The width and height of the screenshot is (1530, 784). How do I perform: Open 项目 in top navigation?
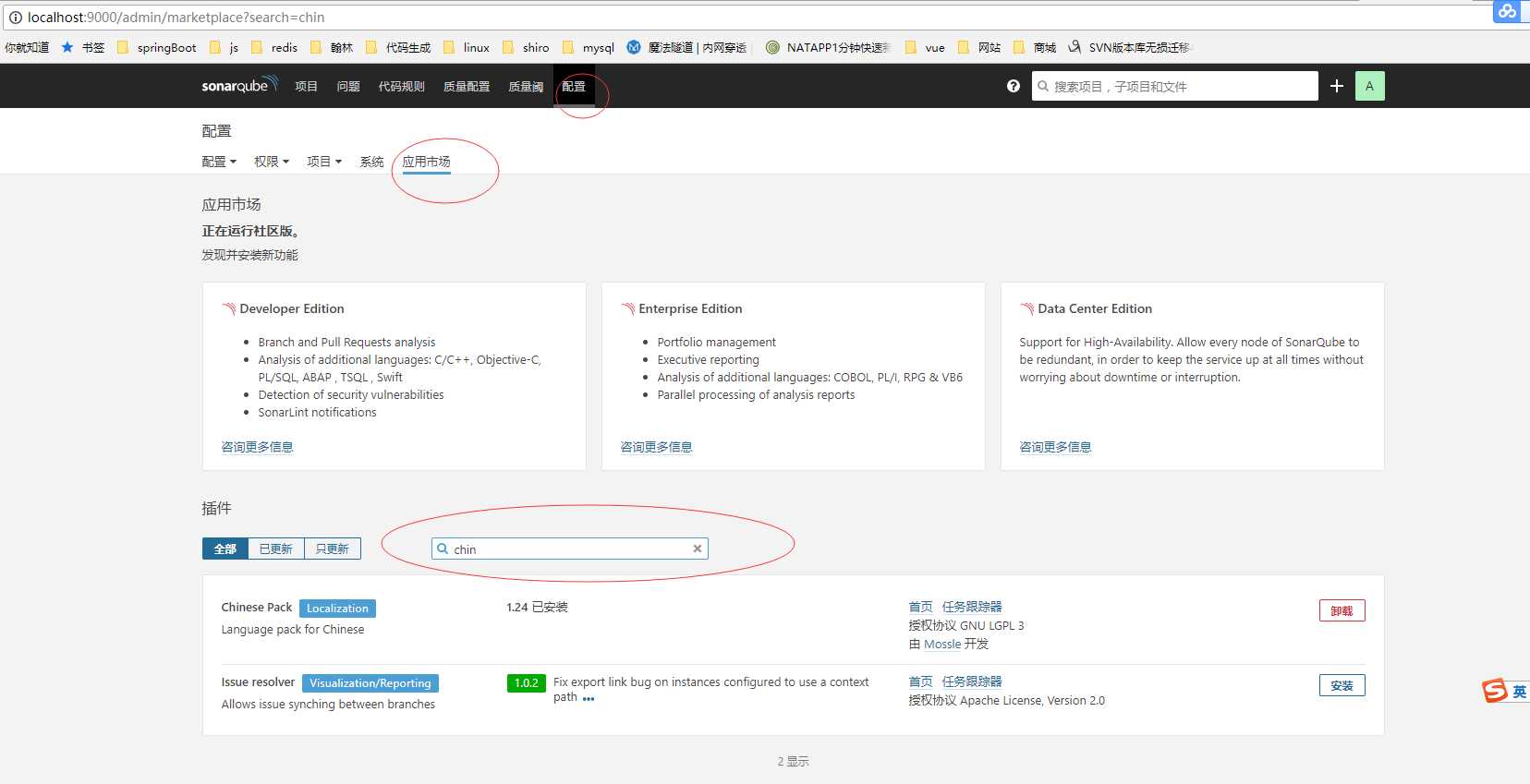(x=306, y=86)
